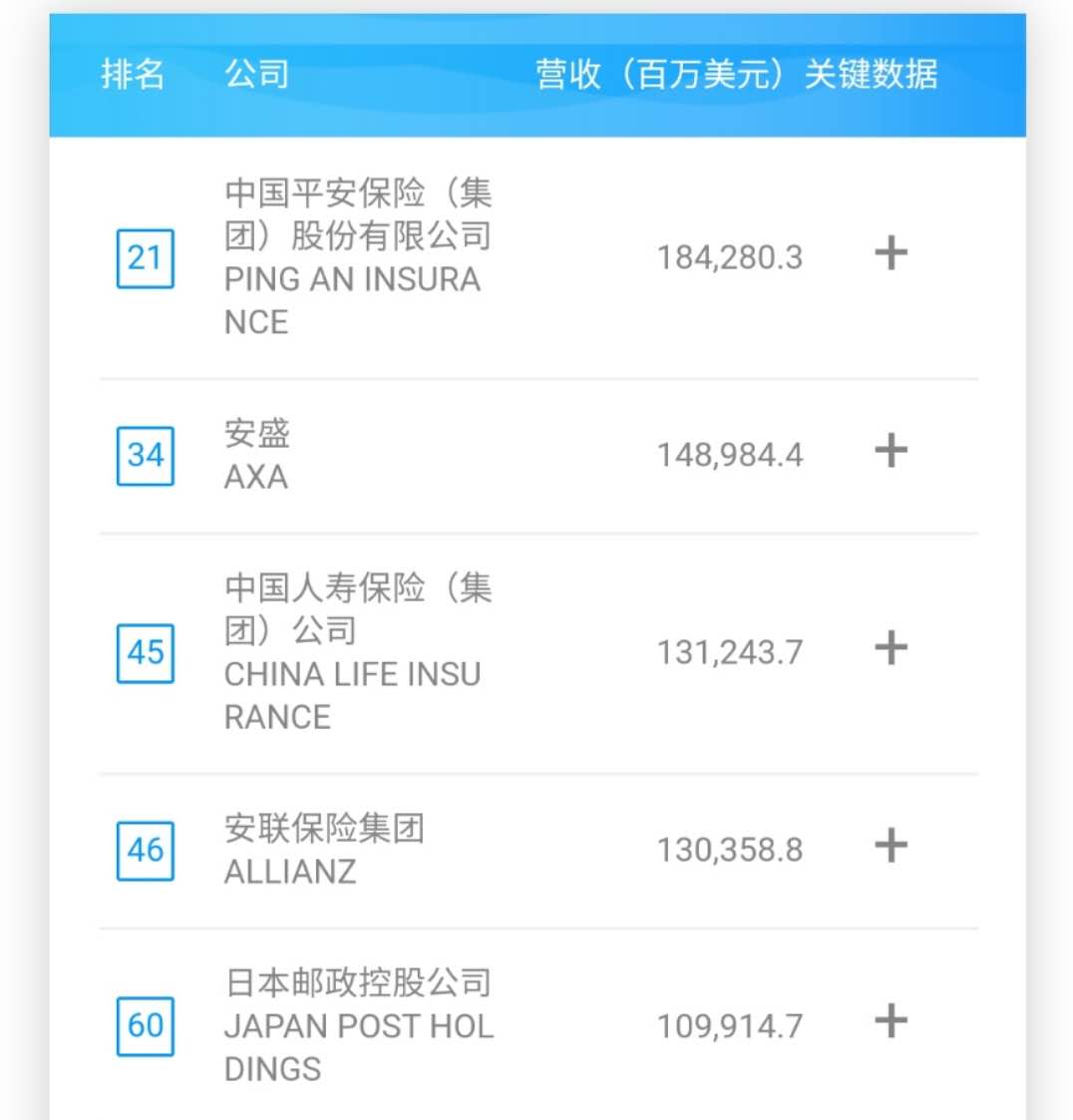Screen dimensions: 1073x1120
Task: Open company 安盛 AXA
Action: click(257, 455)
